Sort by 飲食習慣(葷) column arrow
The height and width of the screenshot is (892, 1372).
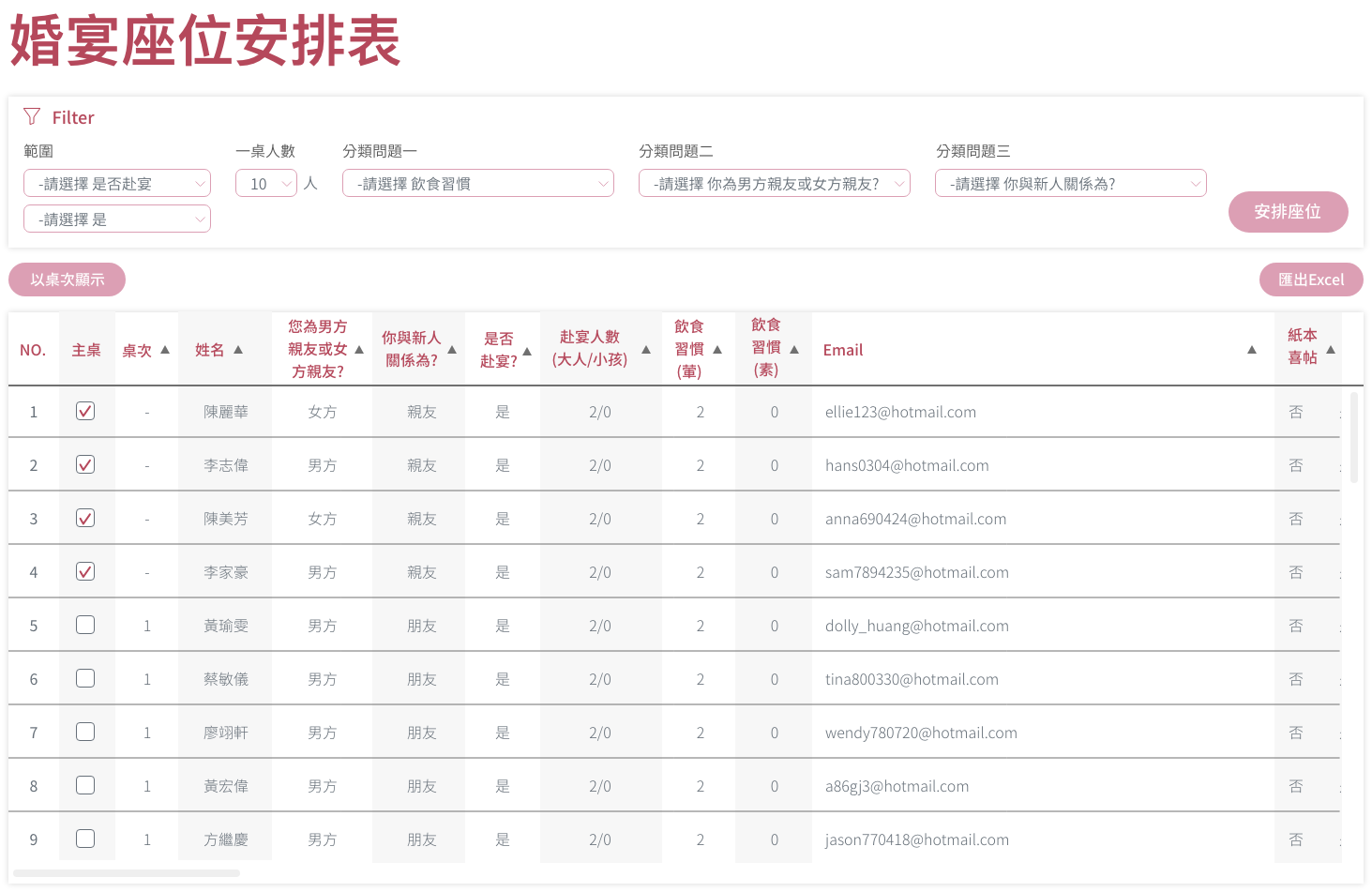click(717, 350)
